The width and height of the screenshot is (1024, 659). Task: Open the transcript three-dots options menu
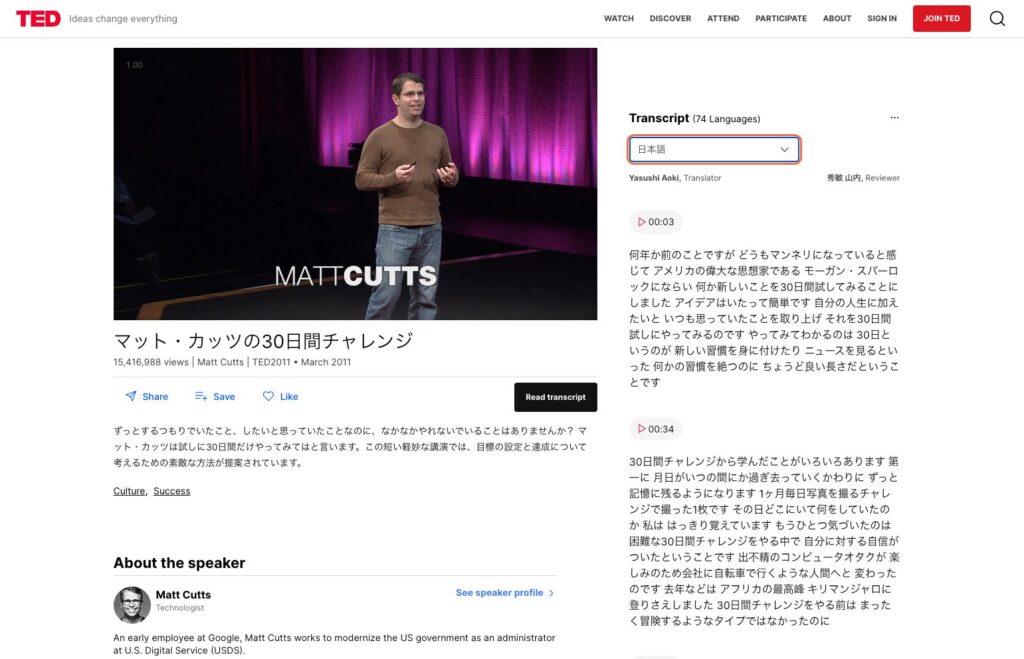tap(895, 118)
